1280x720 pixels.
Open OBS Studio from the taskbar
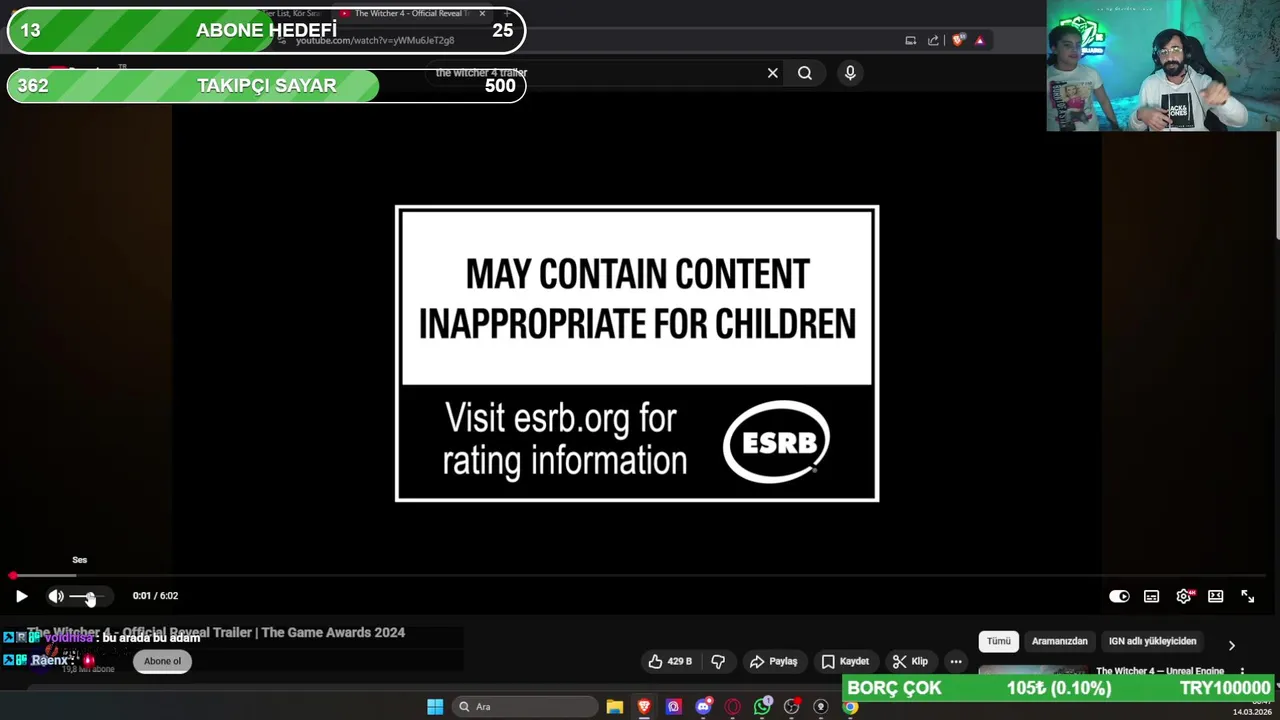point(792,707)
